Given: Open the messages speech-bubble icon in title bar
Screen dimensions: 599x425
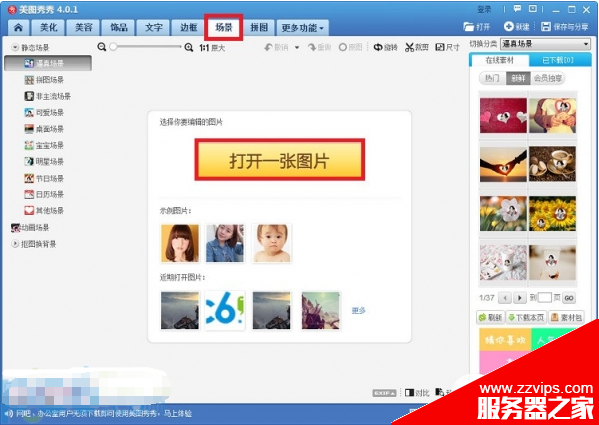Looking at the screenshot, I should coord(517,9).
